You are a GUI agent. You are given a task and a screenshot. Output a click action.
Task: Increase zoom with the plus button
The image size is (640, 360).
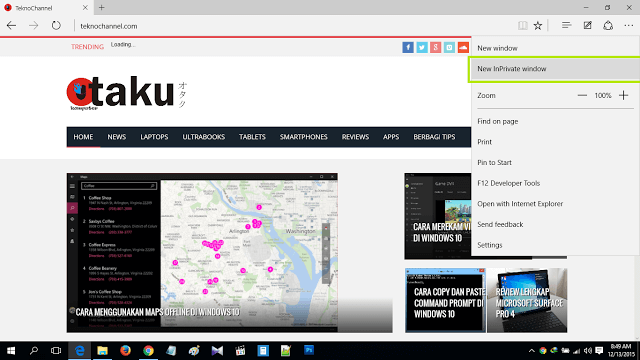pyautogui.click(x=623, y=96)
